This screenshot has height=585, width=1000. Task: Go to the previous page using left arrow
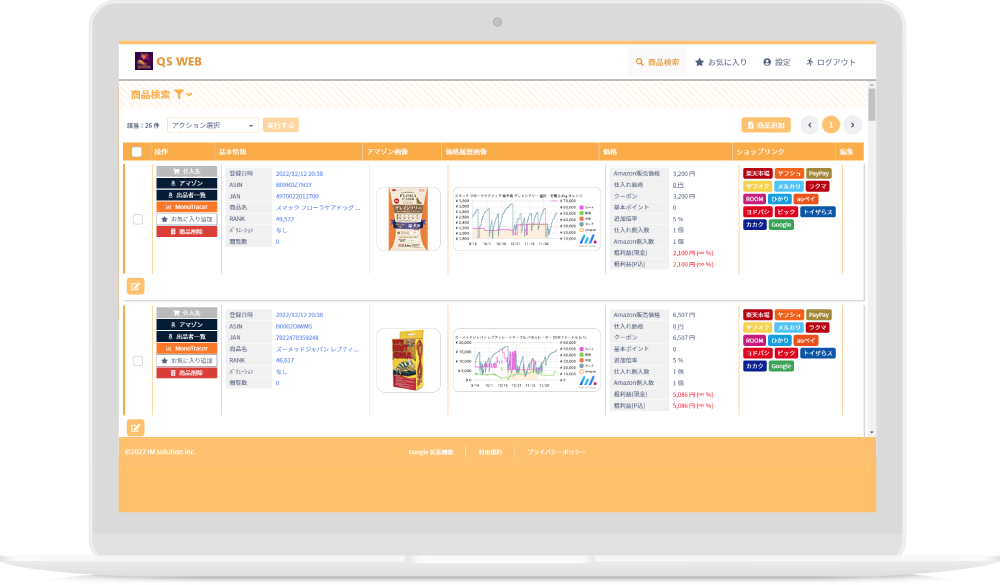click(810, 125)
